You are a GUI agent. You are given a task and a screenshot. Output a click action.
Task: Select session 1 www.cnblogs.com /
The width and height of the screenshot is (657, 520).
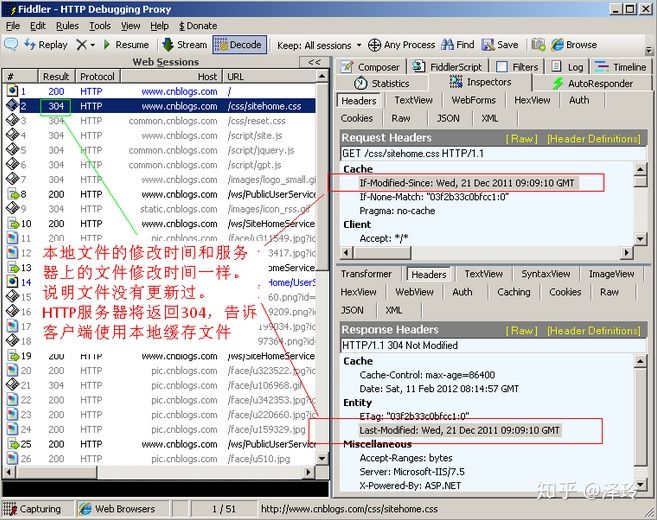161,91
